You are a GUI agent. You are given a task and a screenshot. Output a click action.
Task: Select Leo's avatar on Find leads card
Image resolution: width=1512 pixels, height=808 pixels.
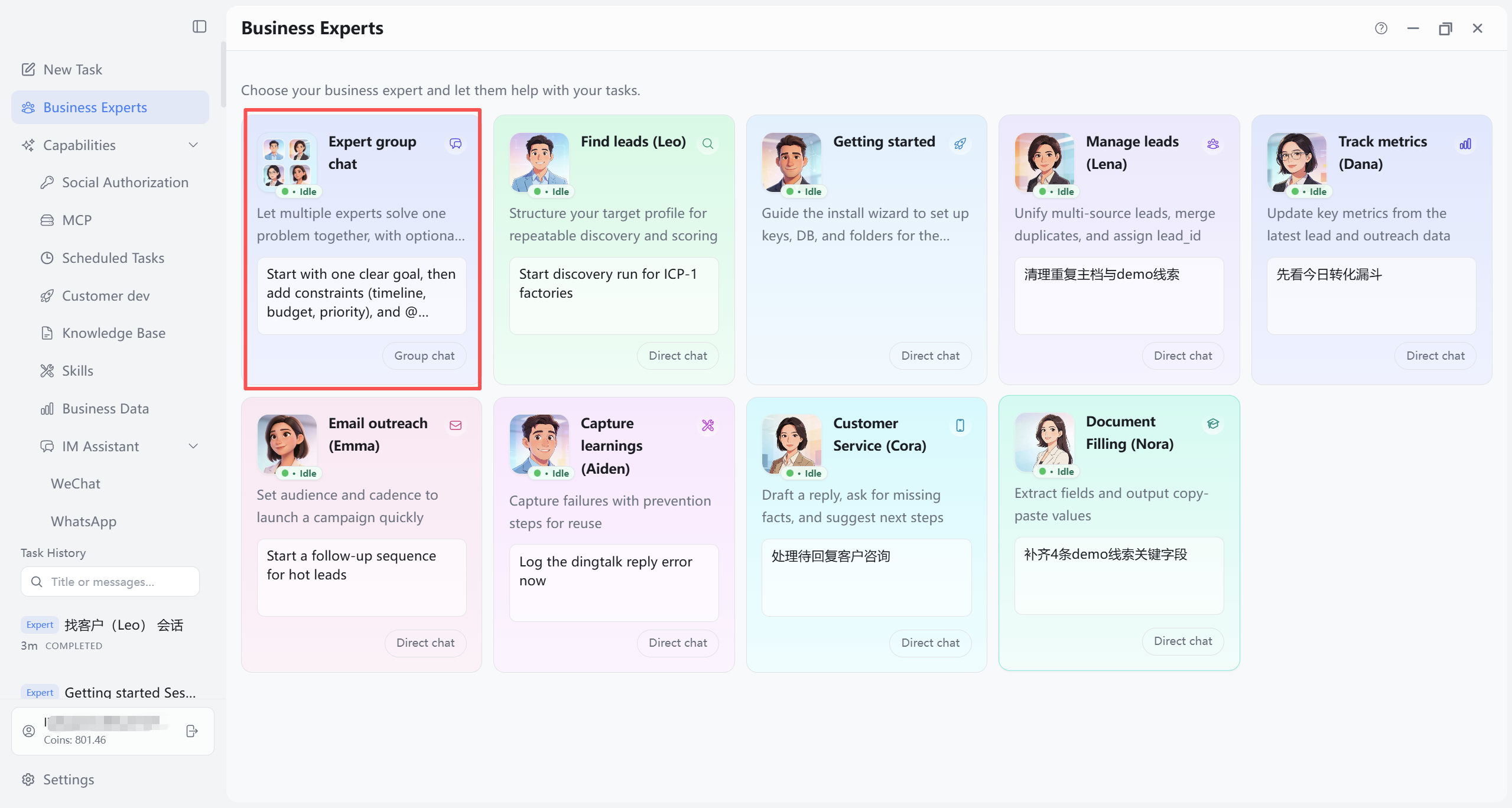coord(539,162)
